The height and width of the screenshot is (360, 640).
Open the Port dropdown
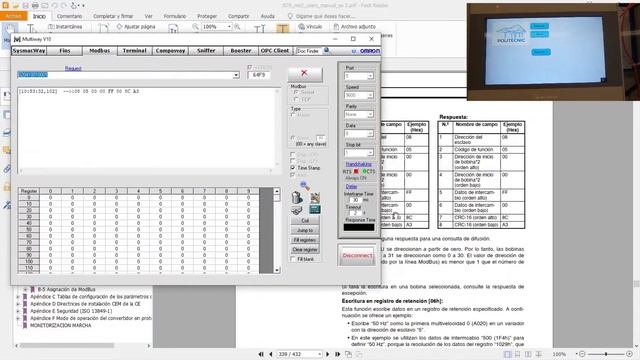click(x=370, y=76)
